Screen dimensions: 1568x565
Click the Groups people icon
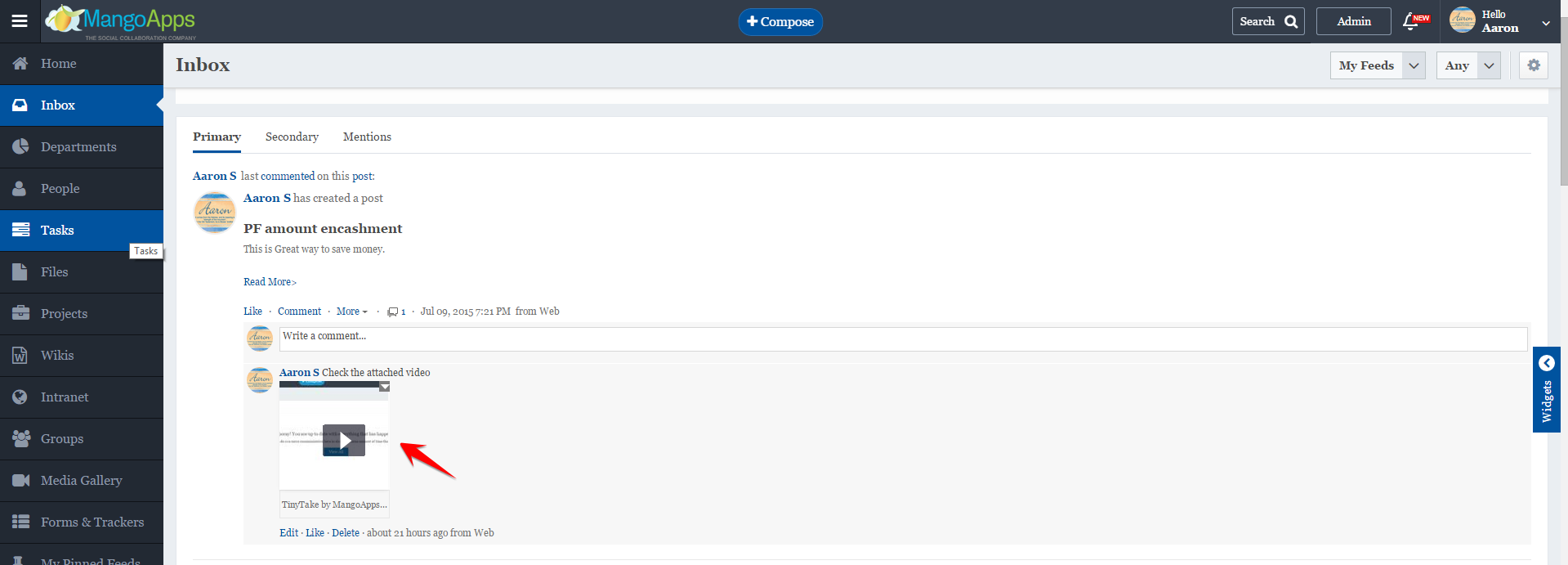click(x=21, y=439)
